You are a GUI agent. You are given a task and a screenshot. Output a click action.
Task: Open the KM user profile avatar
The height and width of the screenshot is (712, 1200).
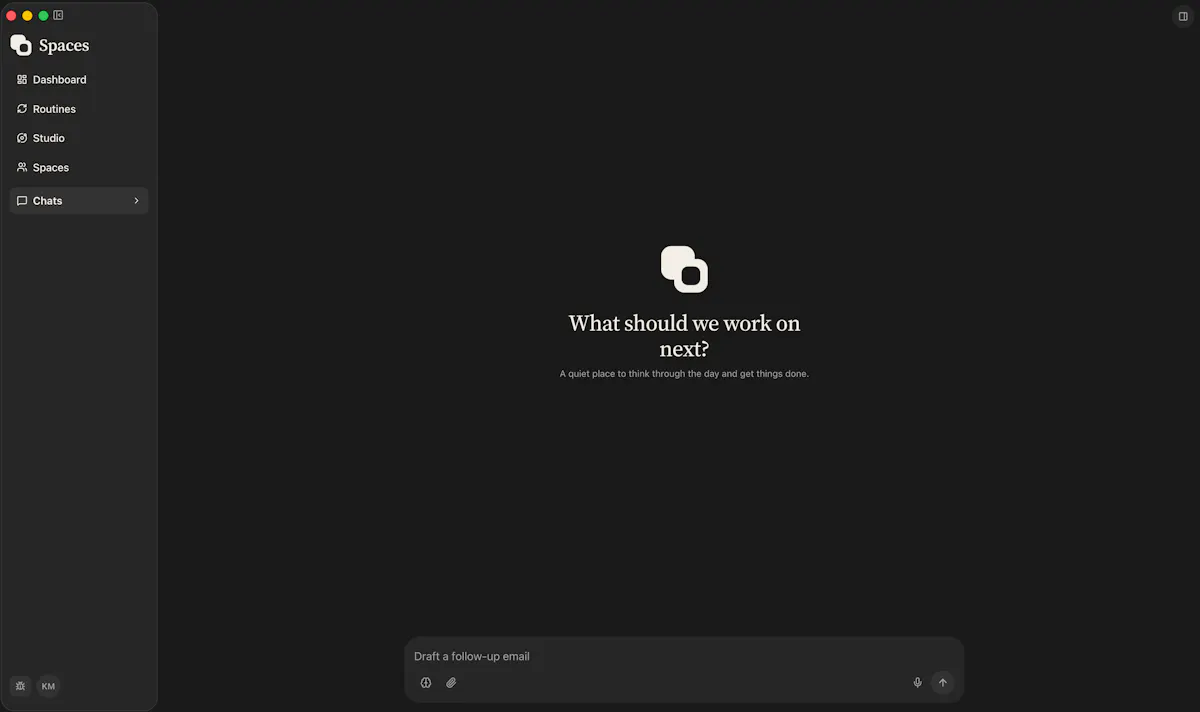click(48, 686)
